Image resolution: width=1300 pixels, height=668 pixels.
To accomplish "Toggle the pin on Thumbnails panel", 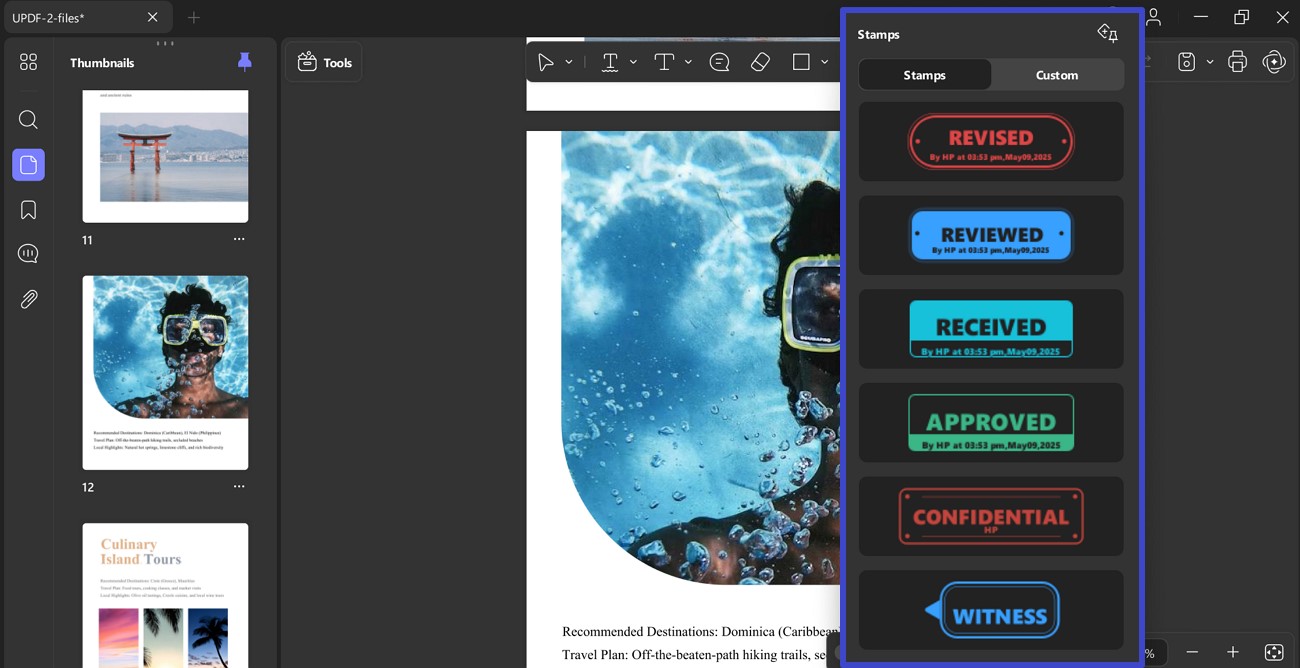I will 245,62.
